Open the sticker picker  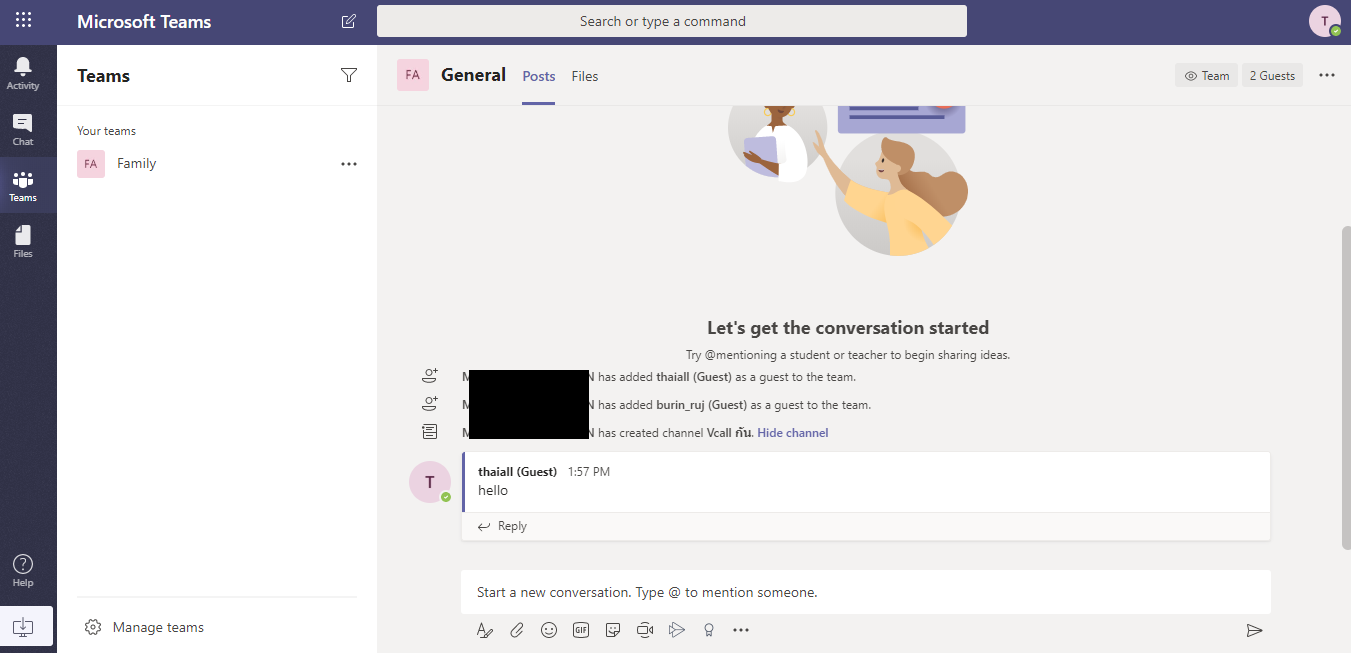(613, 630)
